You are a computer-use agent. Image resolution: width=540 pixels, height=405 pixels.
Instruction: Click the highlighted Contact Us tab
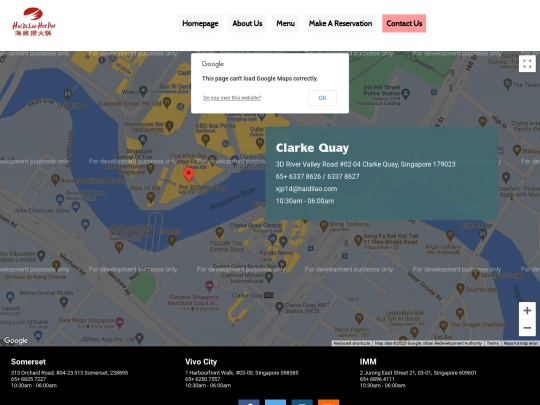point(404,23)
